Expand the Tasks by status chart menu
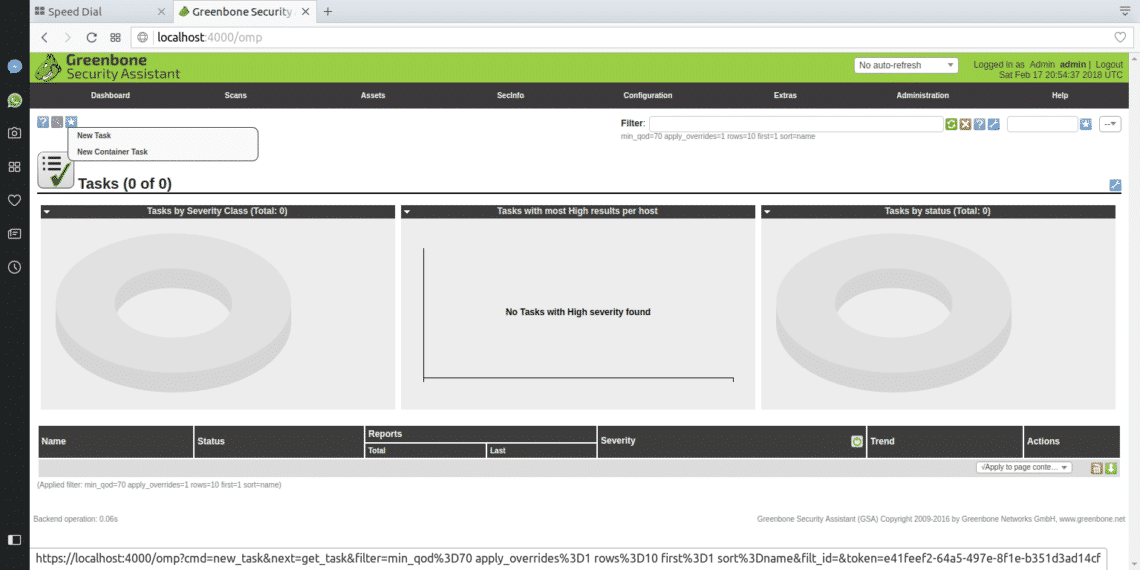 tap(767, 212)
